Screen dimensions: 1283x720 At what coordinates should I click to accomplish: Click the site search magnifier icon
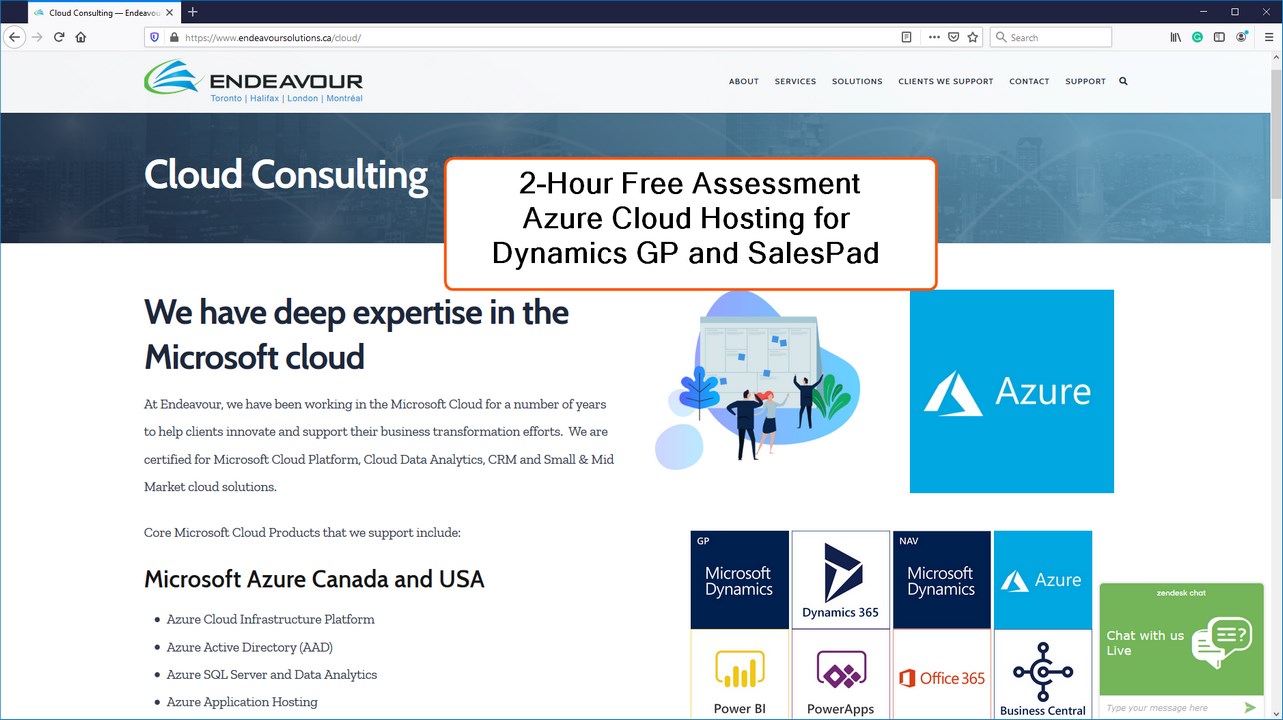click(1123, 81)
